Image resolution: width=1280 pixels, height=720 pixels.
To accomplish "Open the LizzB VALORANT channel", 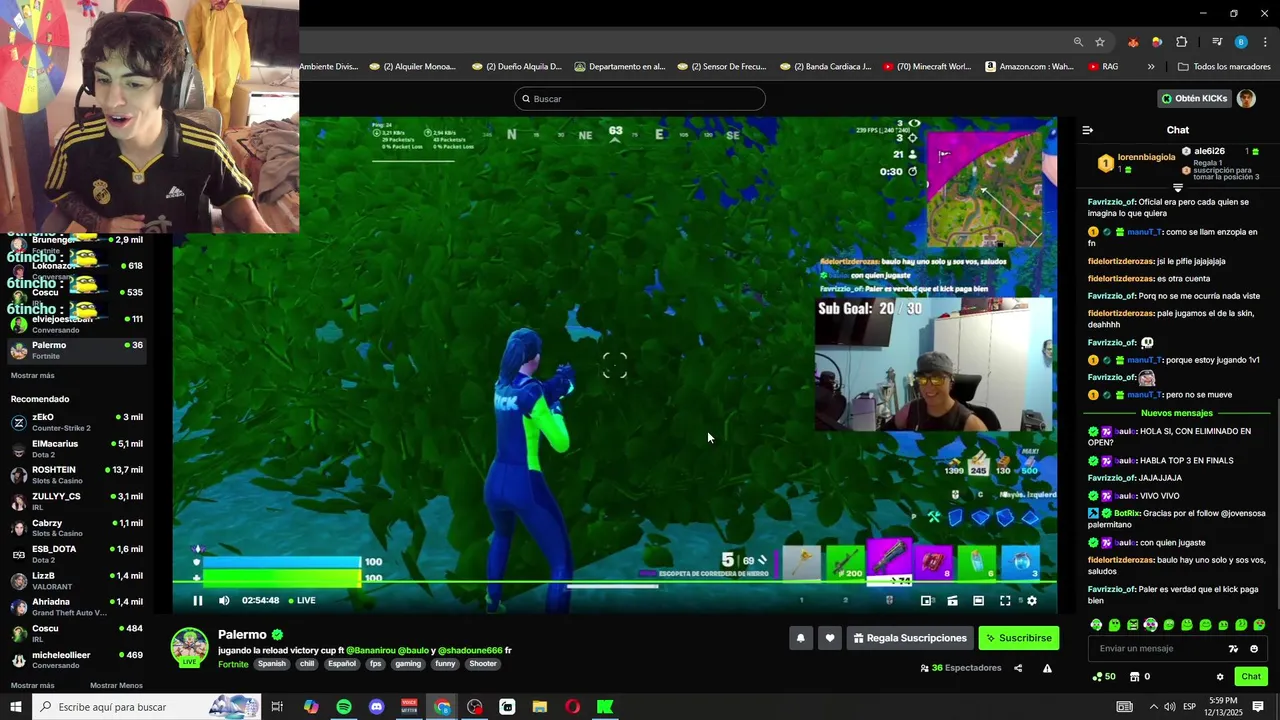I will click(78, 581).
